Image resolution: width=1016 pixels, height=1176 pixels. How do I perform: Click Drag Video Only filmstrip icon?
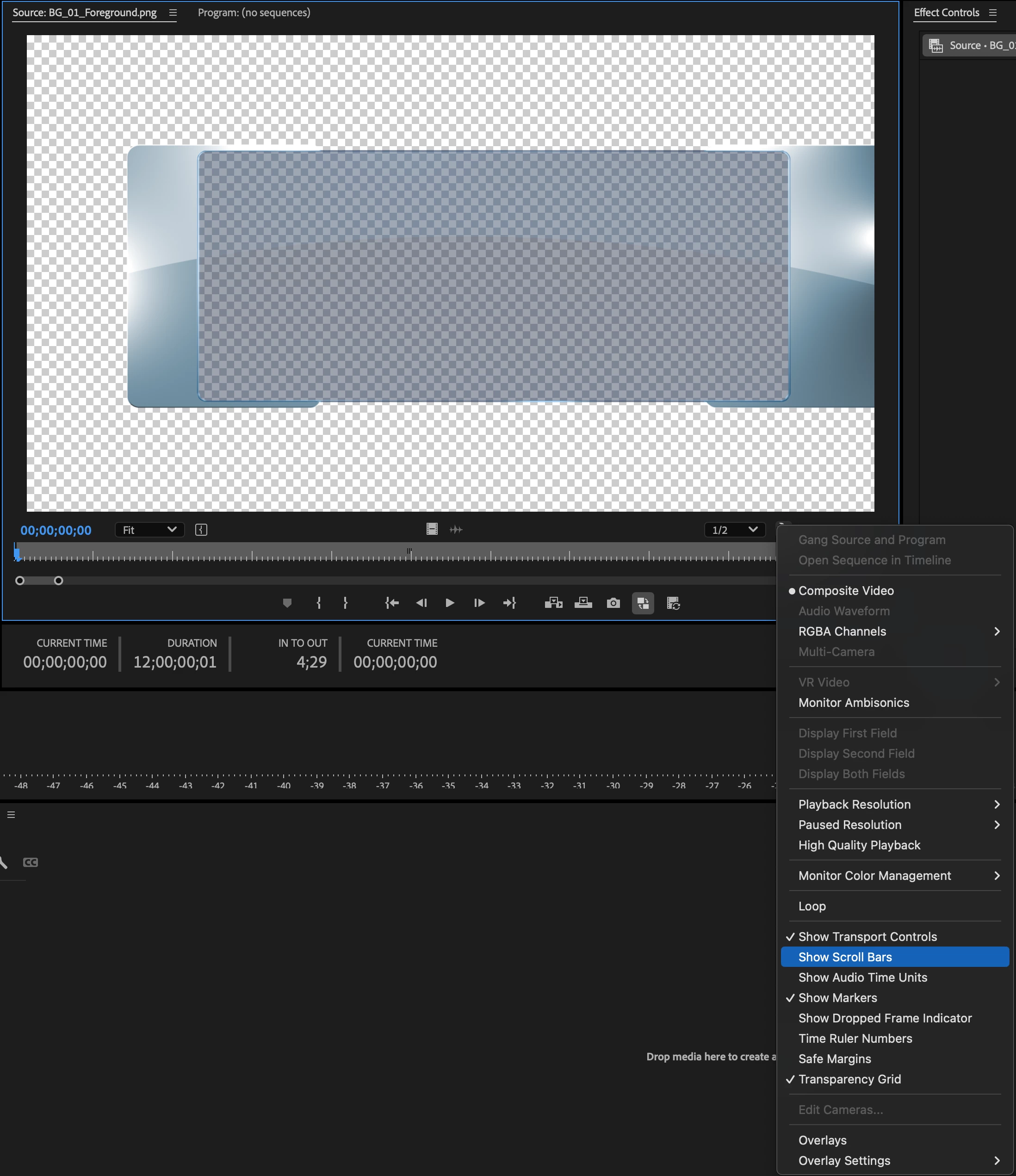pos(432,530)
